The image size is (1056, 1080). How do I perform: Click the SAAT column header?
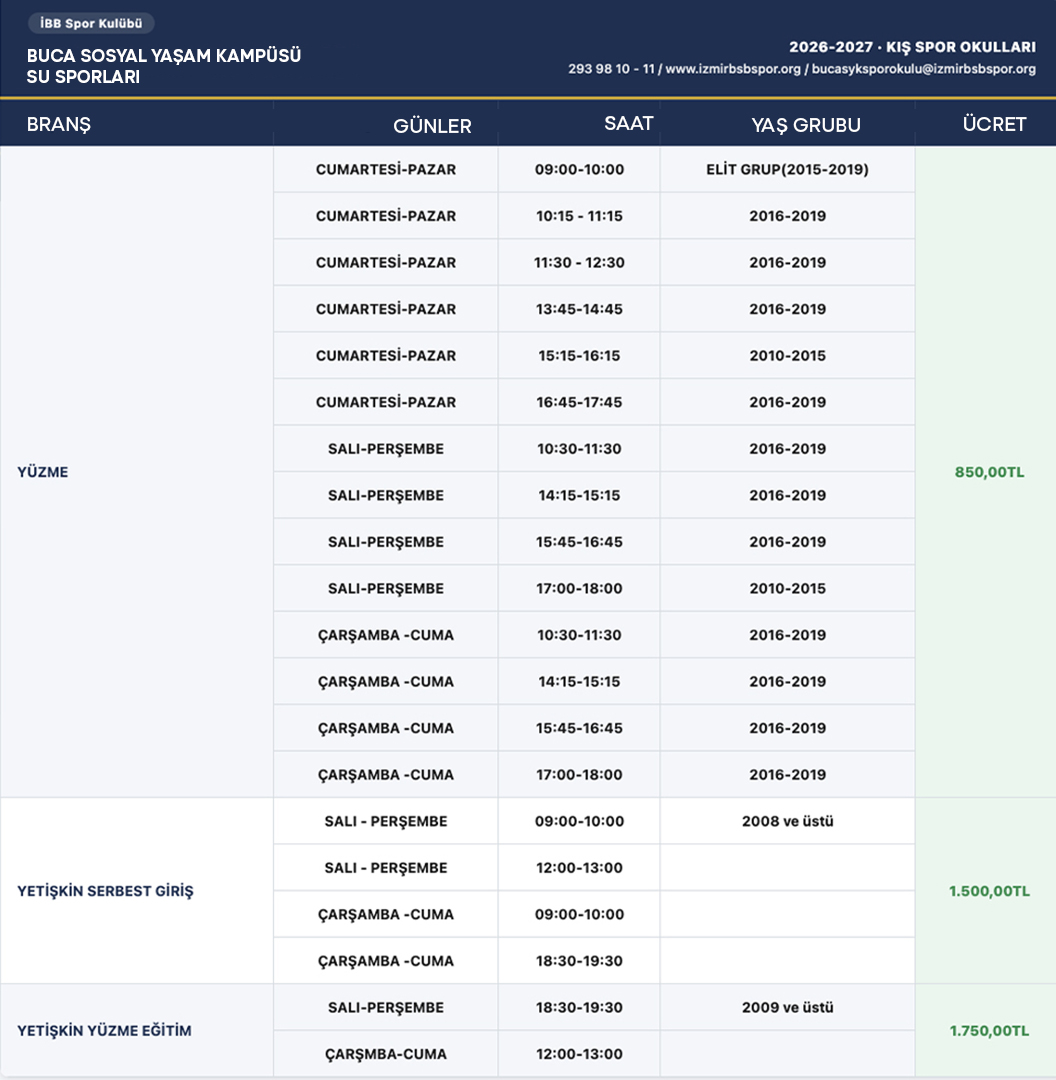pyautogui.click(x=628, y=123)
